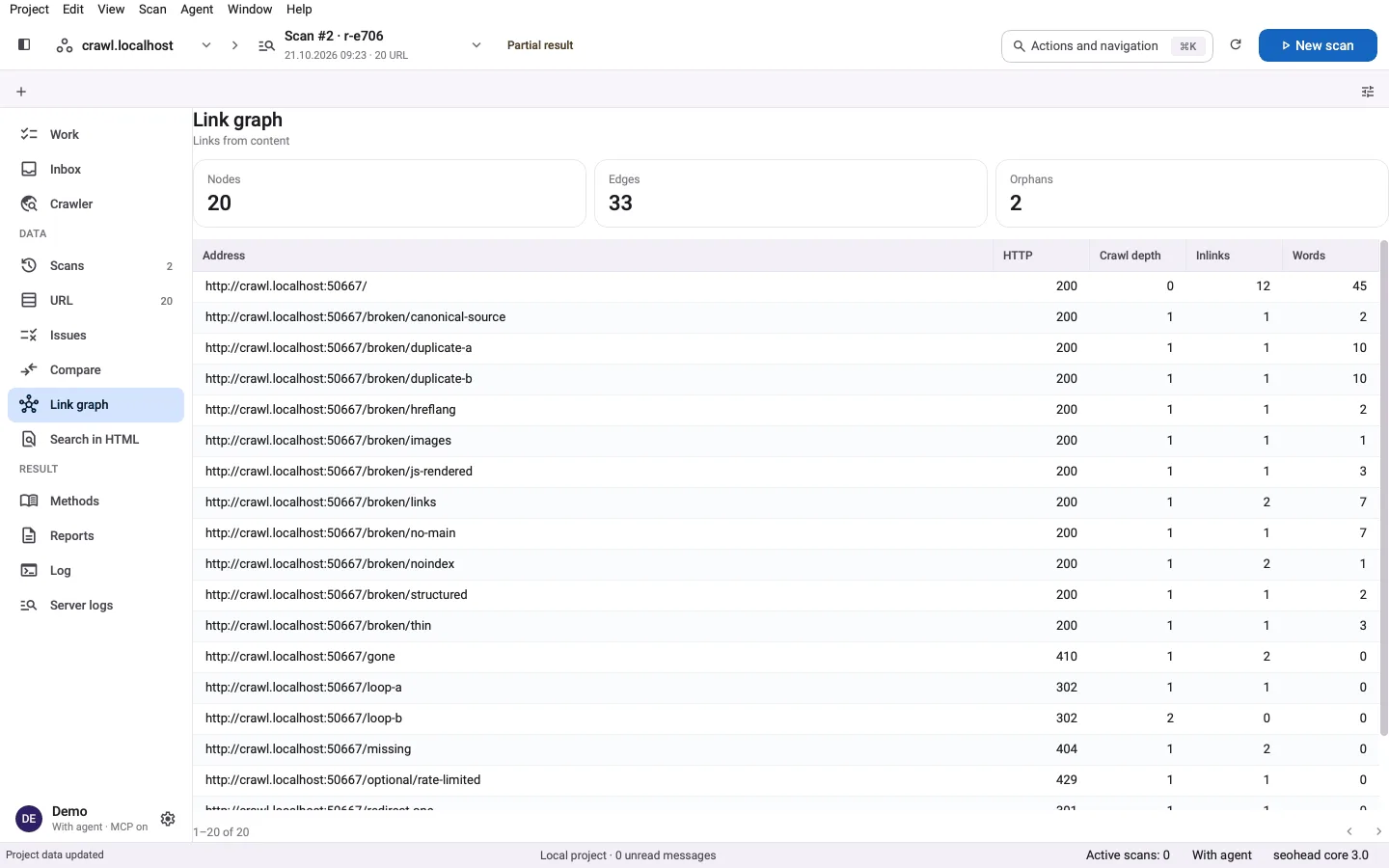Click the Actions and navigation search field

click(x=1107, y=45)
